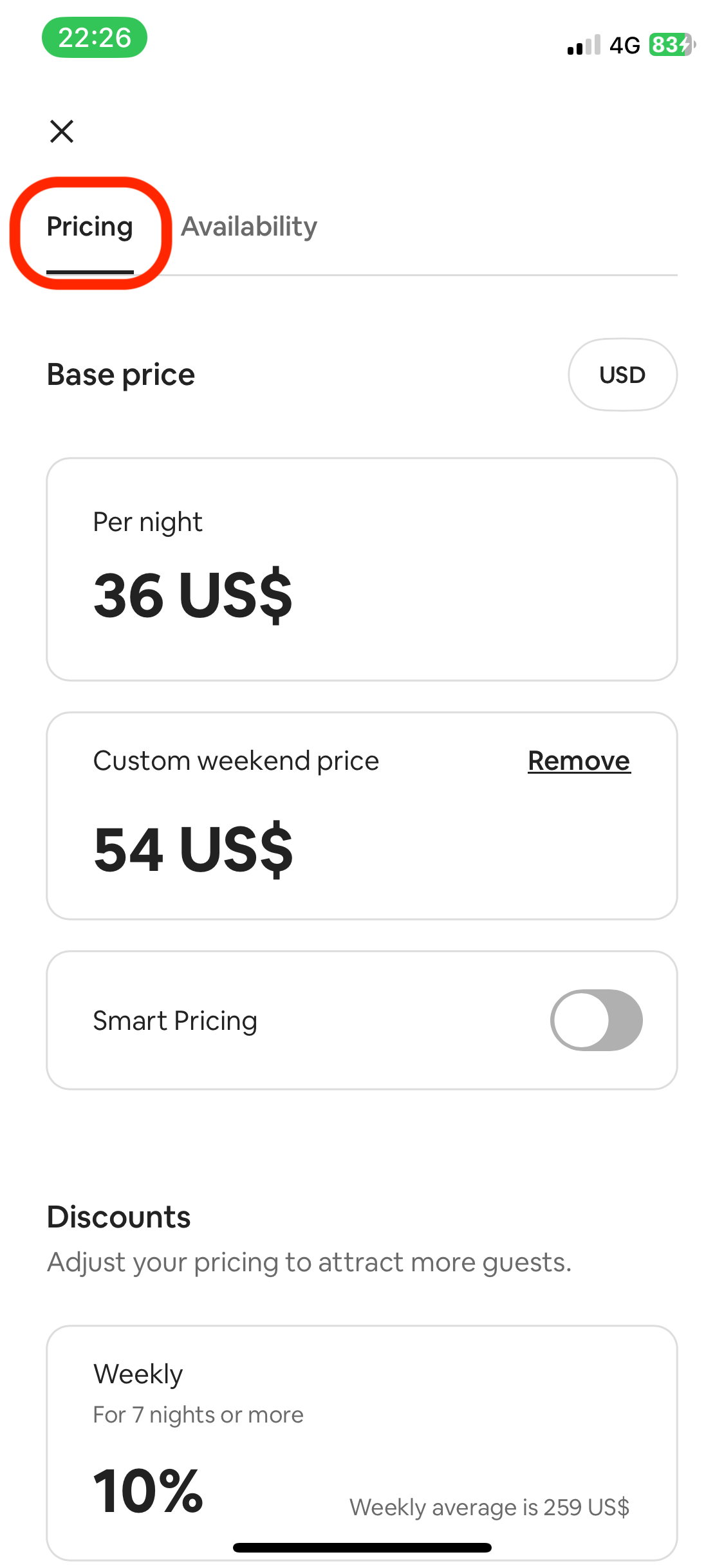The image size is (724, 1568).
Task: Tap the cellular signal bars icon
Action: coord(584,45)
